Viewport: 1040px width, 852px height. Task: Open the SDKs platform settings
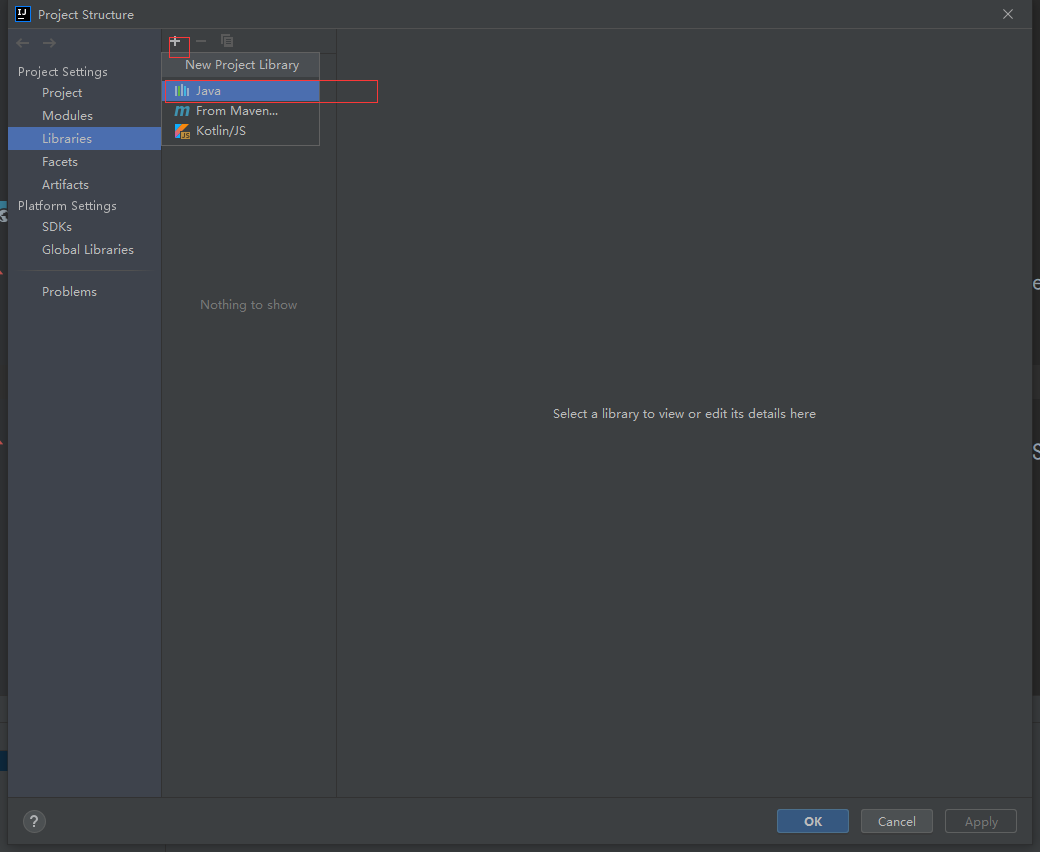(56, 226)
